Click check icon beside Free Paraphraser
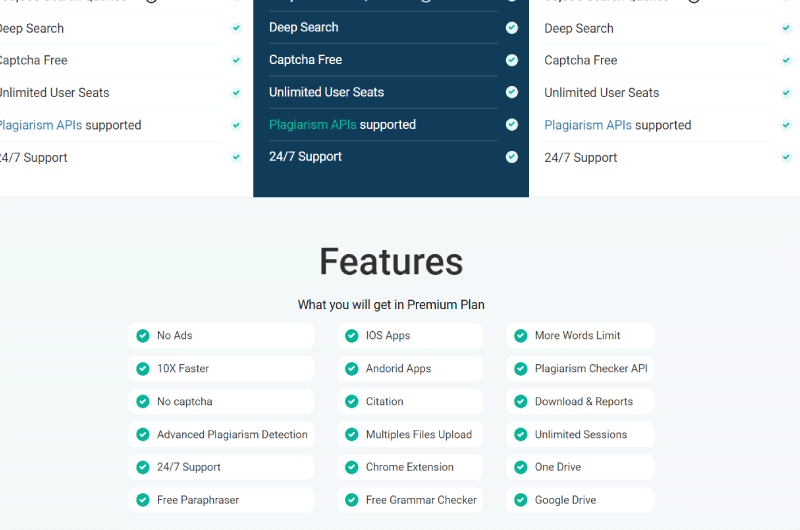 [143, 500]
